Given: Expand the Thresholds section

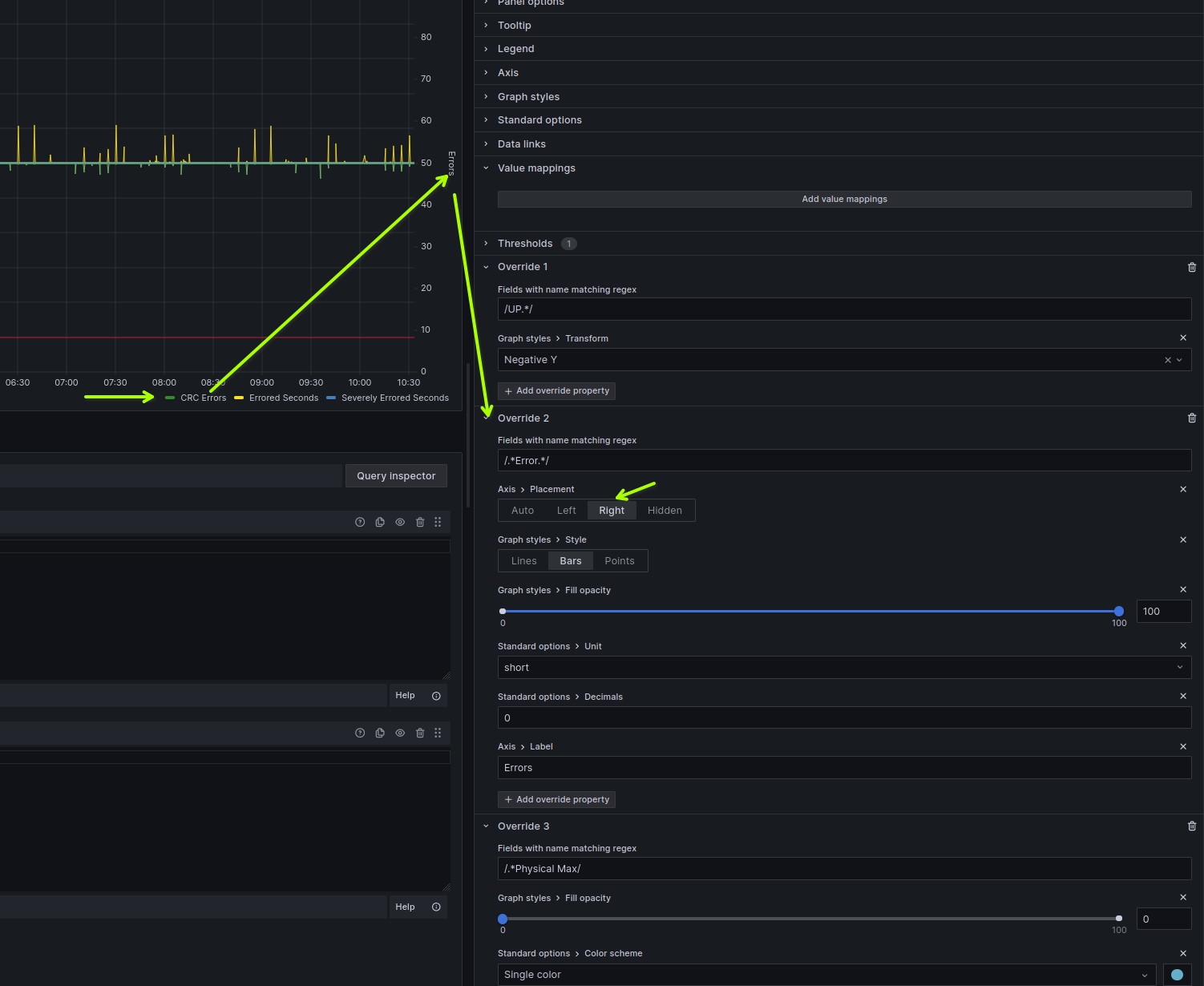Looking at the screenshot, I should (524, 244).
